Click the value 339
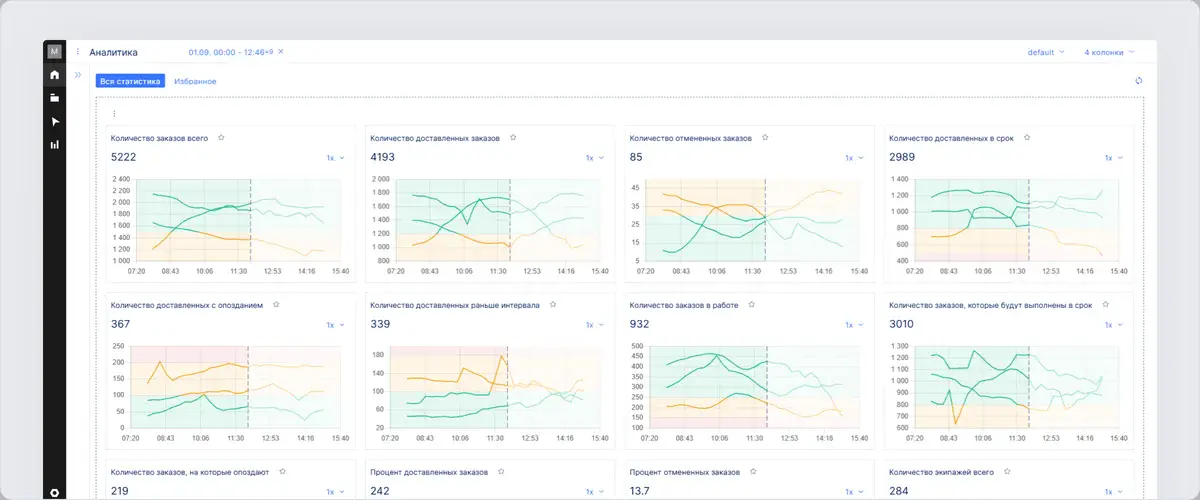Viewport: 1200px width, 500px height. [x=380, y=325]
